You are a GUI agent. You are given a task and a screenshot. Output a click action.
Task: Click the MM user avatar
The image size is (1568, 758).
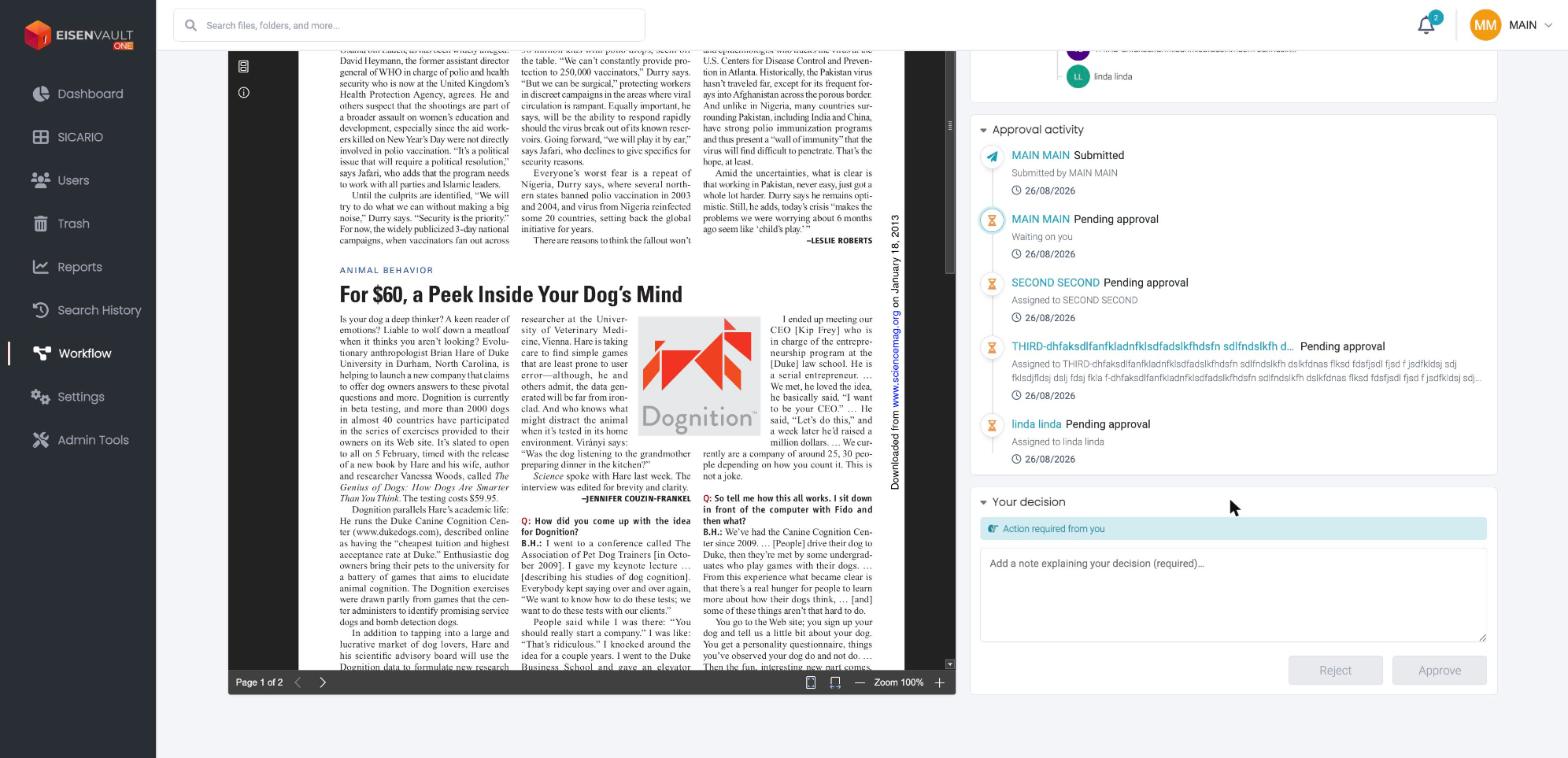click(1485, 25)
